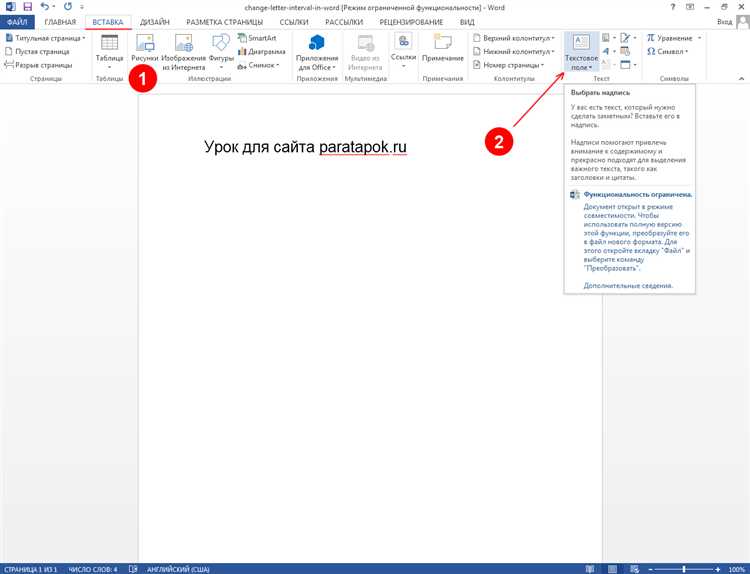Open the Quick Parts icon in Текст group

[x=608, y=37]
